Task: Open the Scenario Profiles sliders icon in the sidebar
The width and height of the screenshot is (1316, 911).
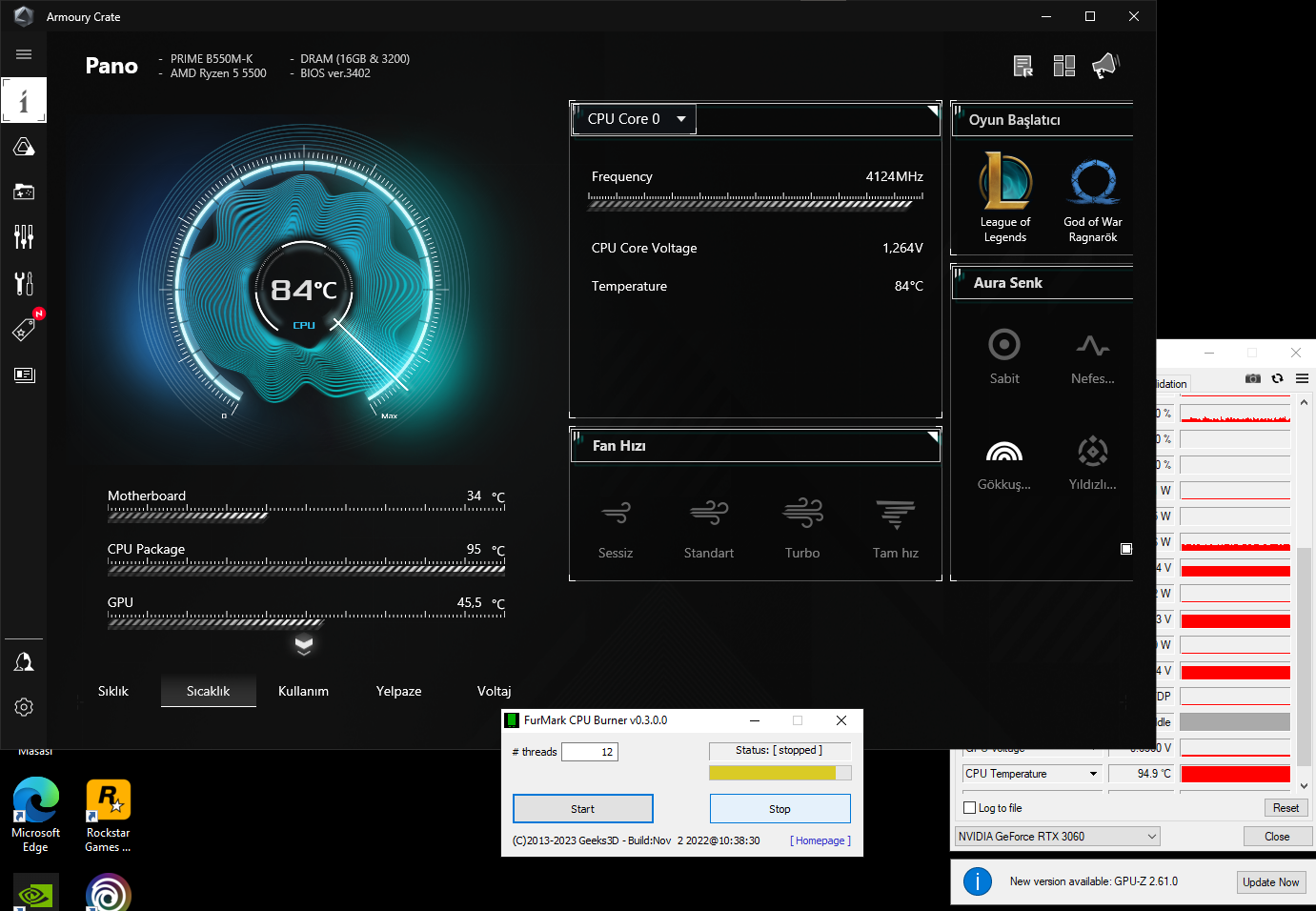Action: (24, 237)
